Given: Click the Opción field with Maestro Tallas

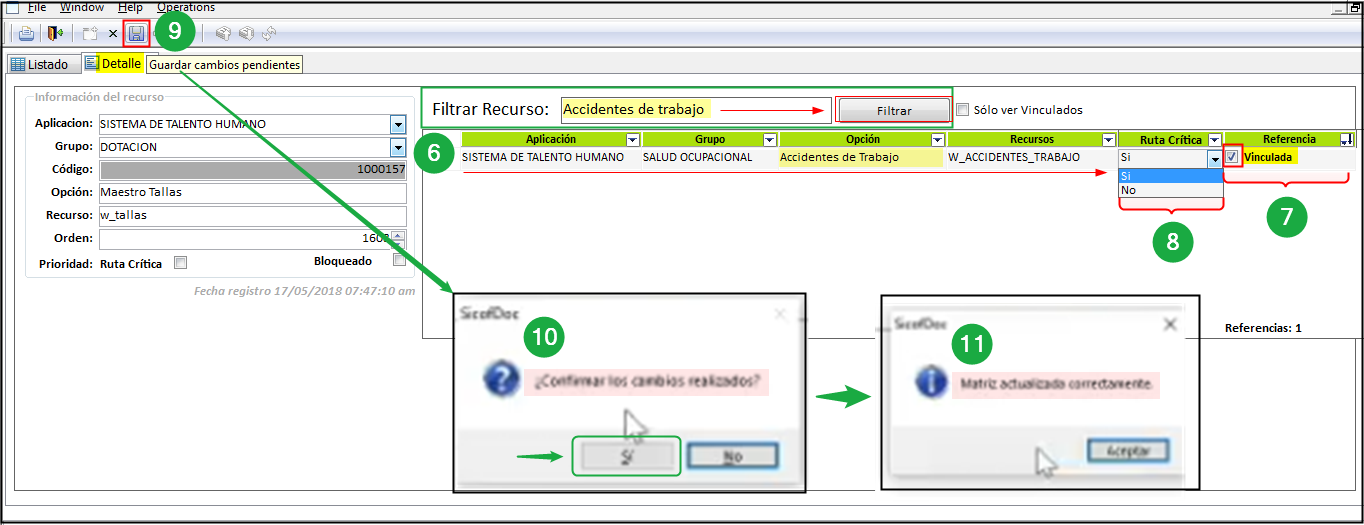Looking at the screenshot, I should [252, 192].
